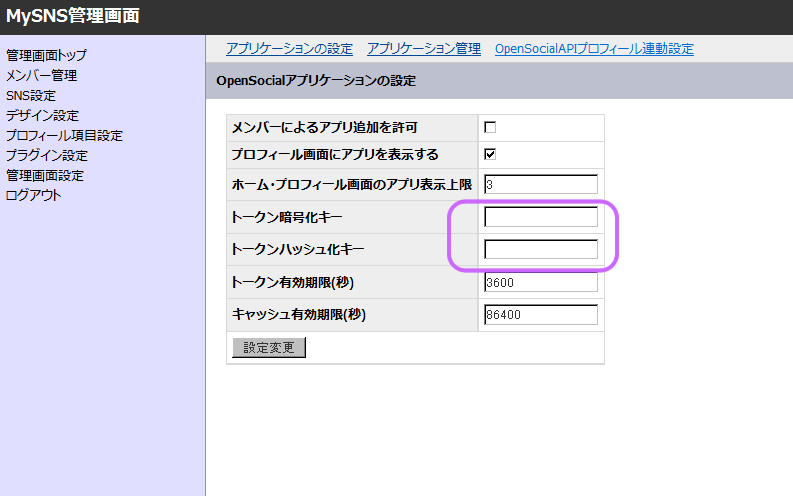Open SNS設定 from the sidebar
793x496 pixels.
pos(31,95)
